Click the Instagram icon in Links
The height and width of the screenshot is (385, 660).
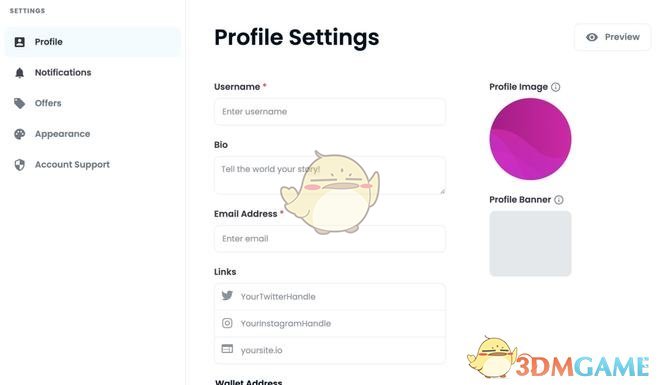click(227, 323)
